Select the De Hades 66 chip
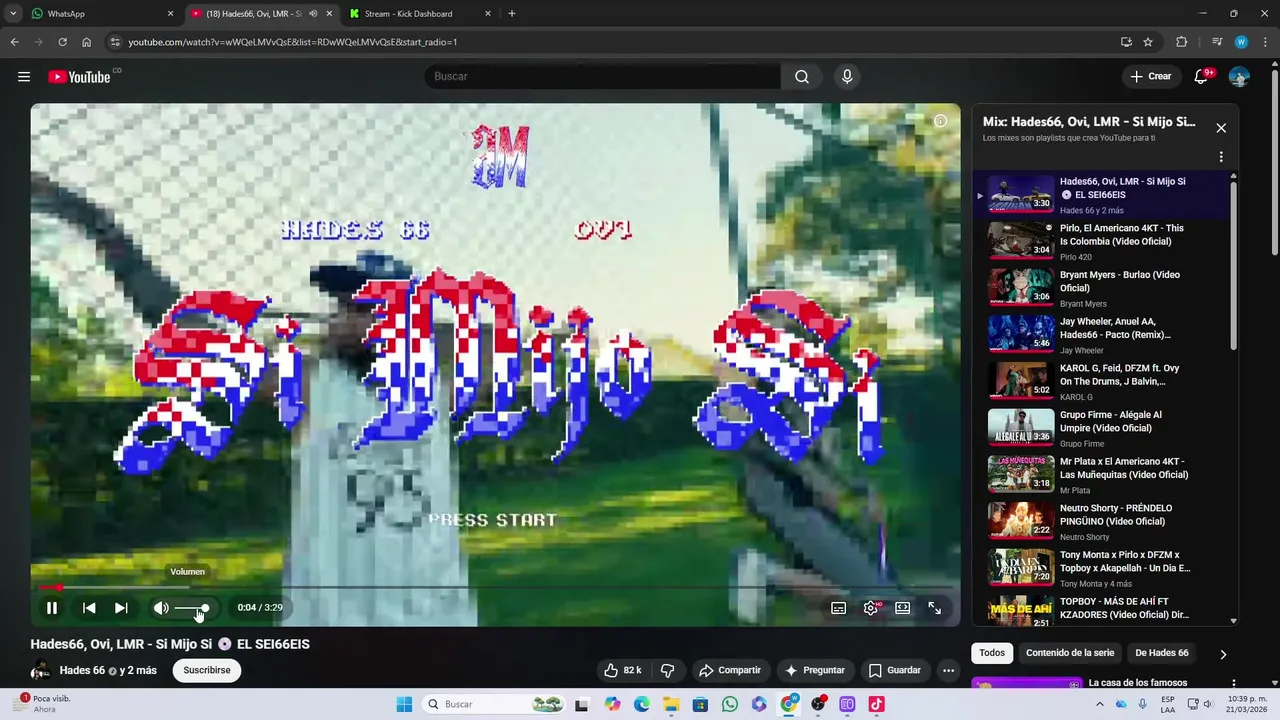The width and height of the screenshot is (1280, 720). 1162,653
